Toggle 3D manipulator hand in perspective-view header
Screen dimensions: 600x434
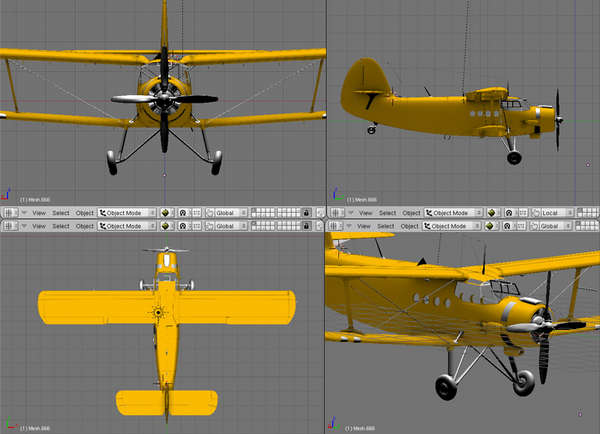point(534,226)
